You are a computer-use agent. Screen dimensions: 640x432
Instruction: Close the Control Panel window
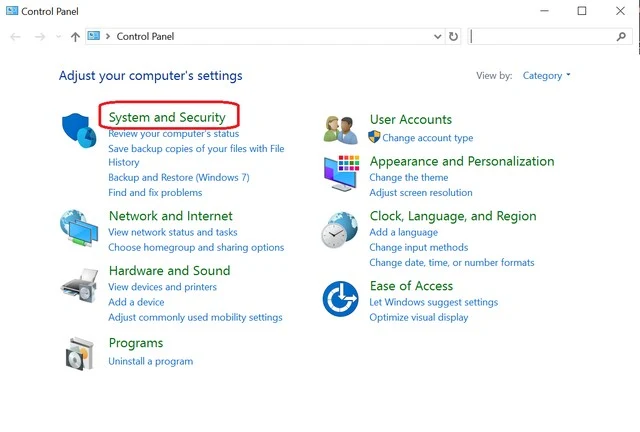pyautogui.click(x=620, y=11)
